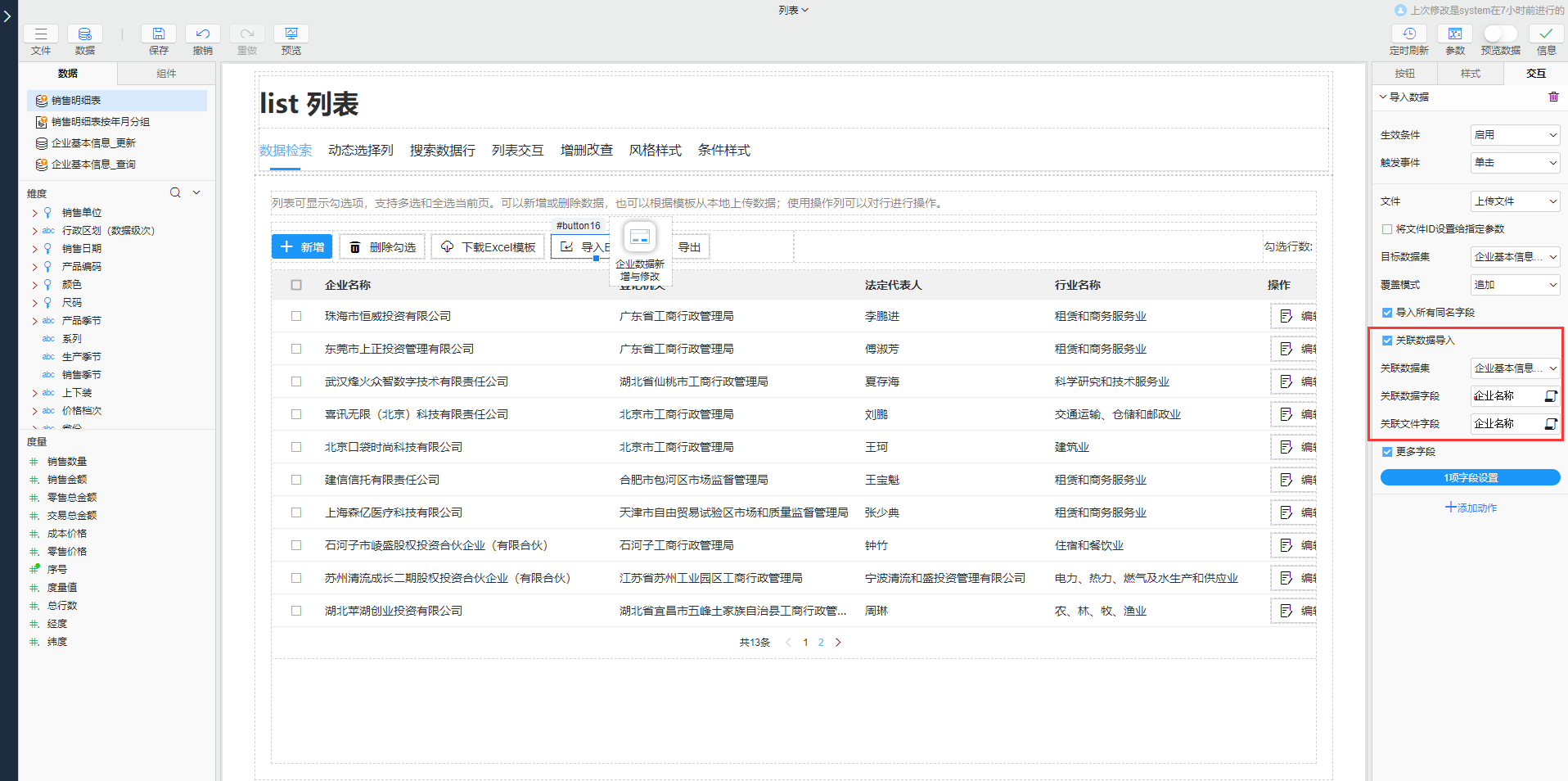Open the 覆盖模式 dropdown showing 追加

tap(1513, 284)
